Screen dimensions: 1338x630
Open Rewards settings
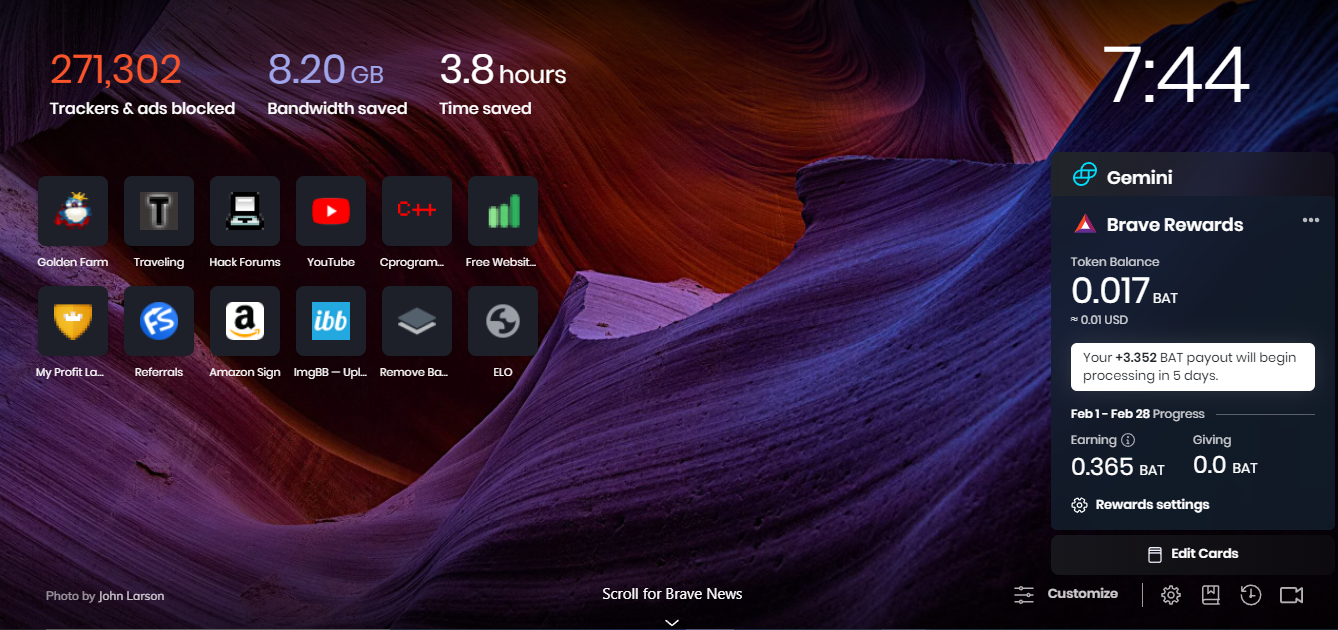1140,505
